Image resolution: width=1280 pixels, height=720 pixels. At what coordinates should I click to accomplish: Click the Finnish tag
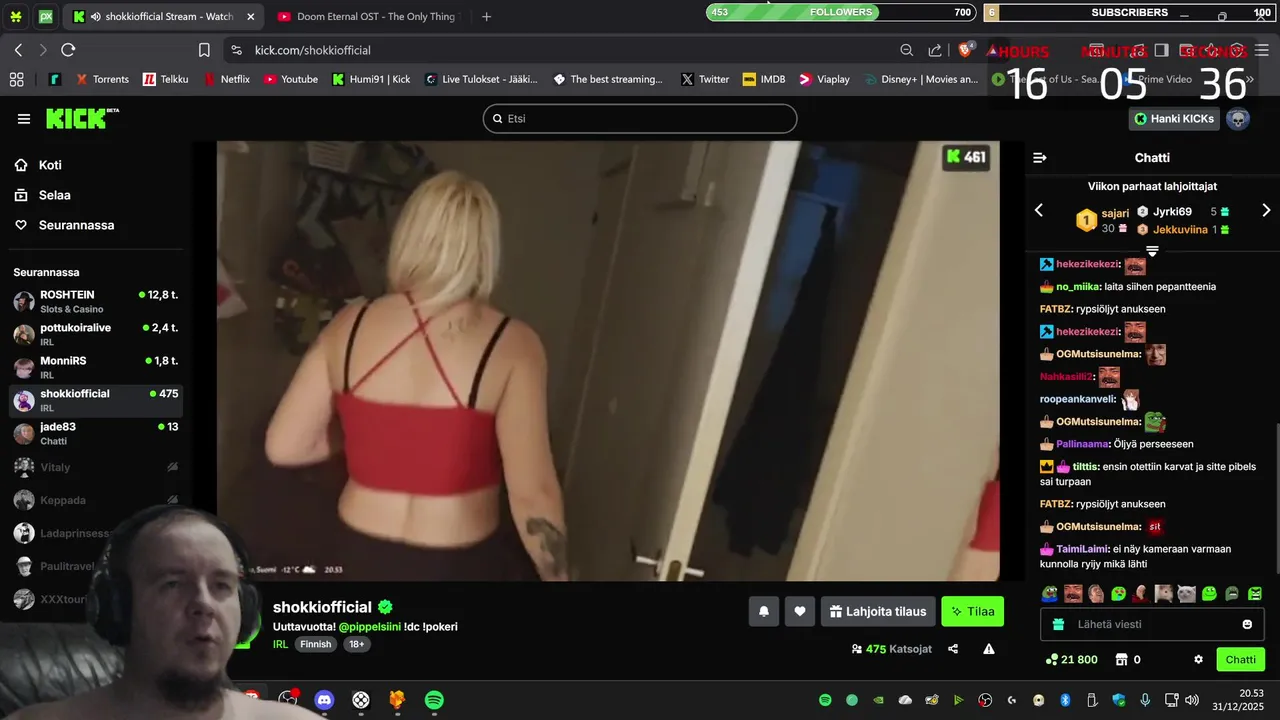click(x=315, y=644)
